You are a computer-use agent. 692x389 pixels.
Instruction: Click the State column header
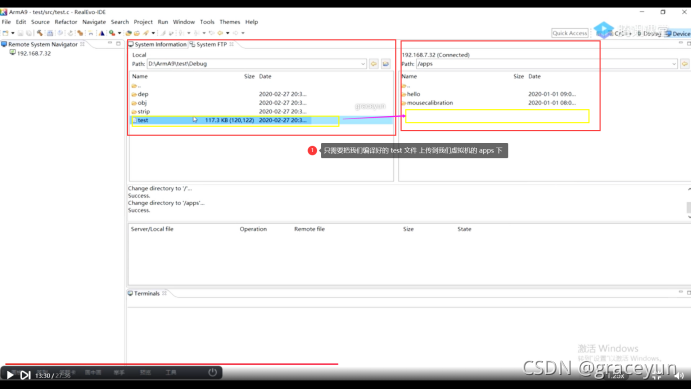point(464,229)
